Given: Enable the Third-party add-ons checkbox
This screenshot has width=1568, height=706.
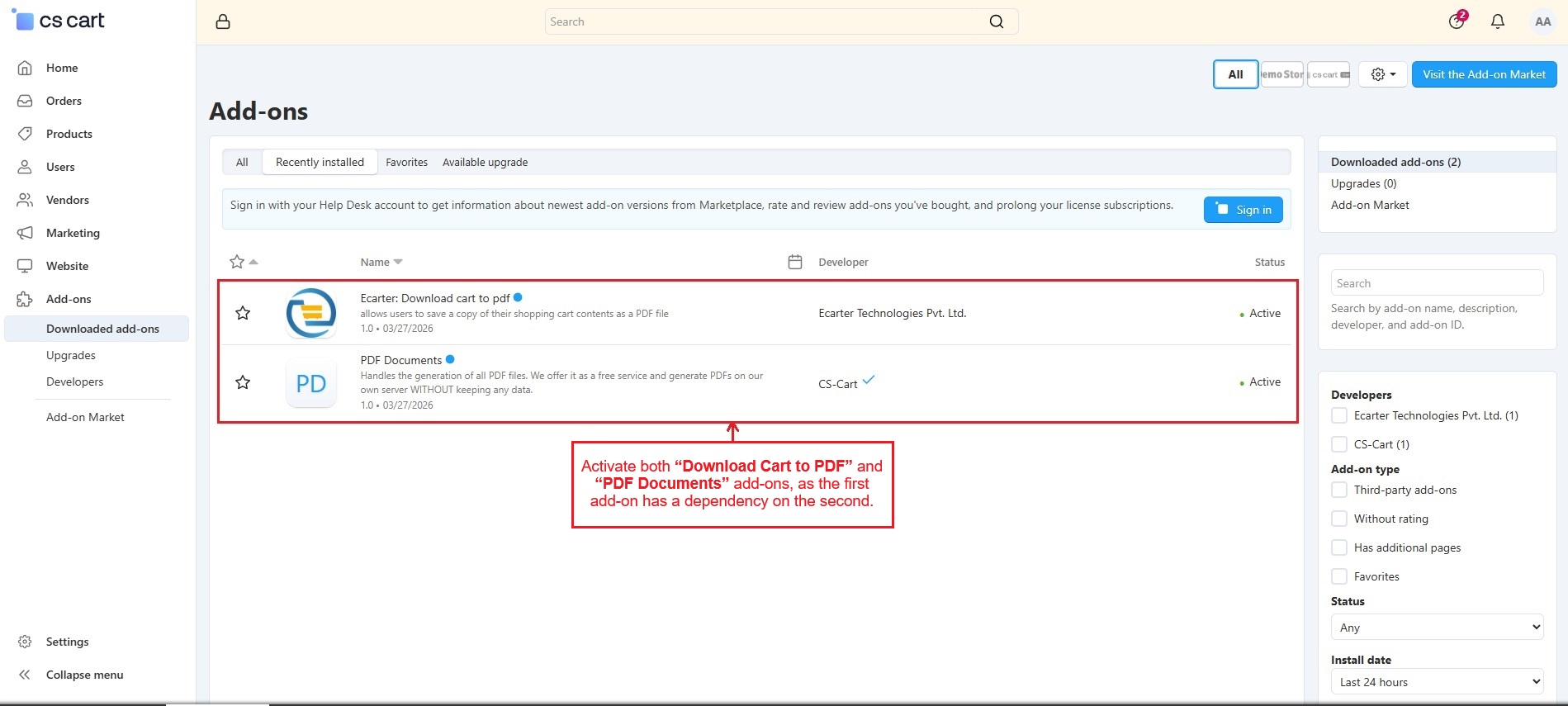Looking at the screenshot, I should pos(1339,490).
